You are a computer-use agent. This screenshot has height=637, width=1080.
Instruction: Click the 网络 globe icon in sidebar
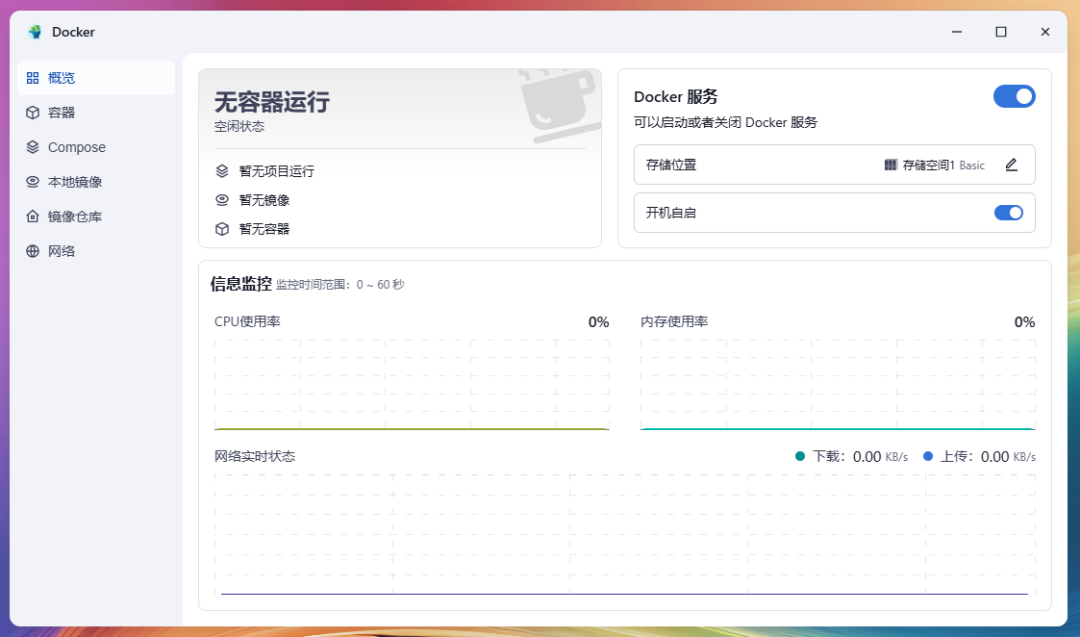click(x=32, y=251)
